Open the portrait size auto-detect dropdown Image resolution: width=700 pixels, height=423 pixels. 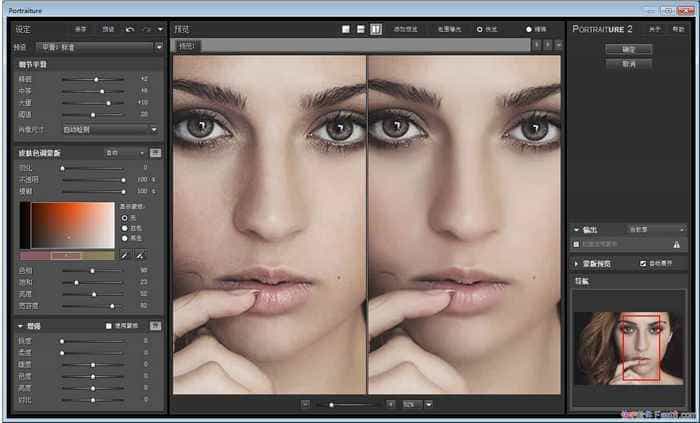tap(154, 129)
